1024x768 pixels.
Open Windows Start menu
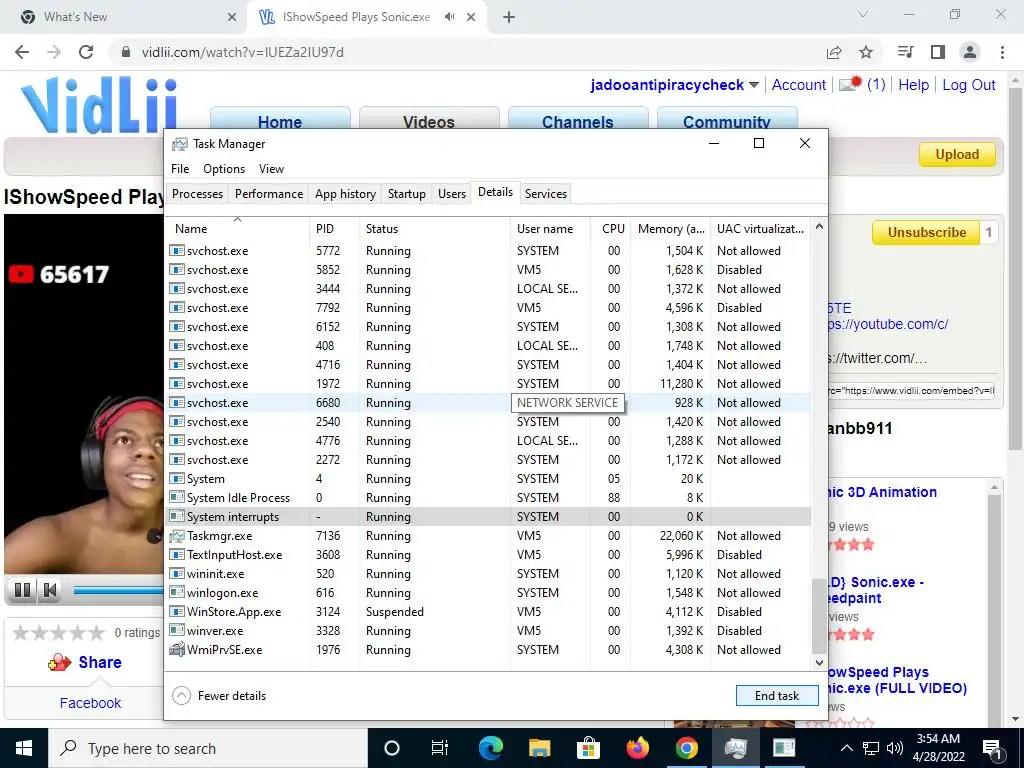[x=24, y=748]
